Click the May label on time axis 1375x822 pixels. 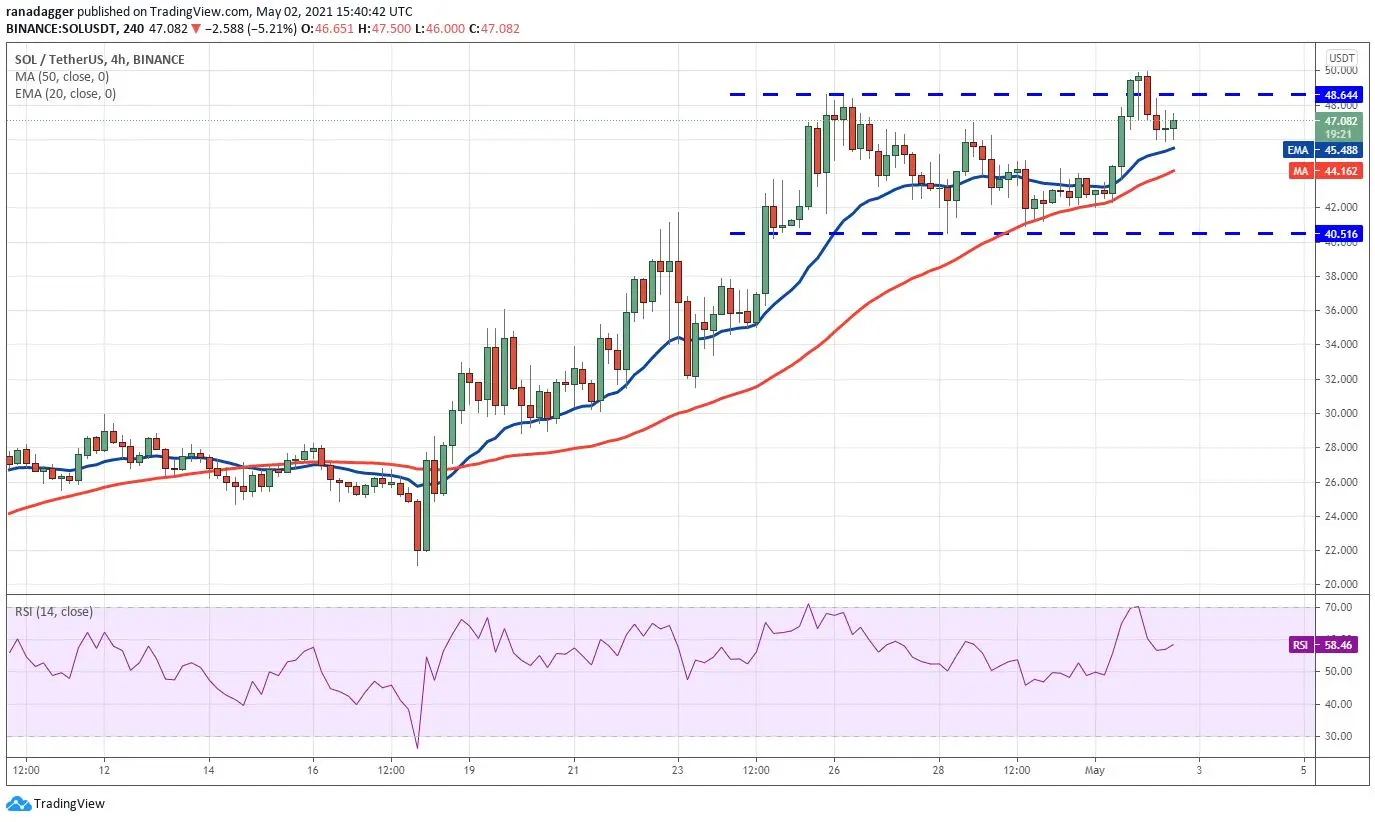tap(1097, 770)
